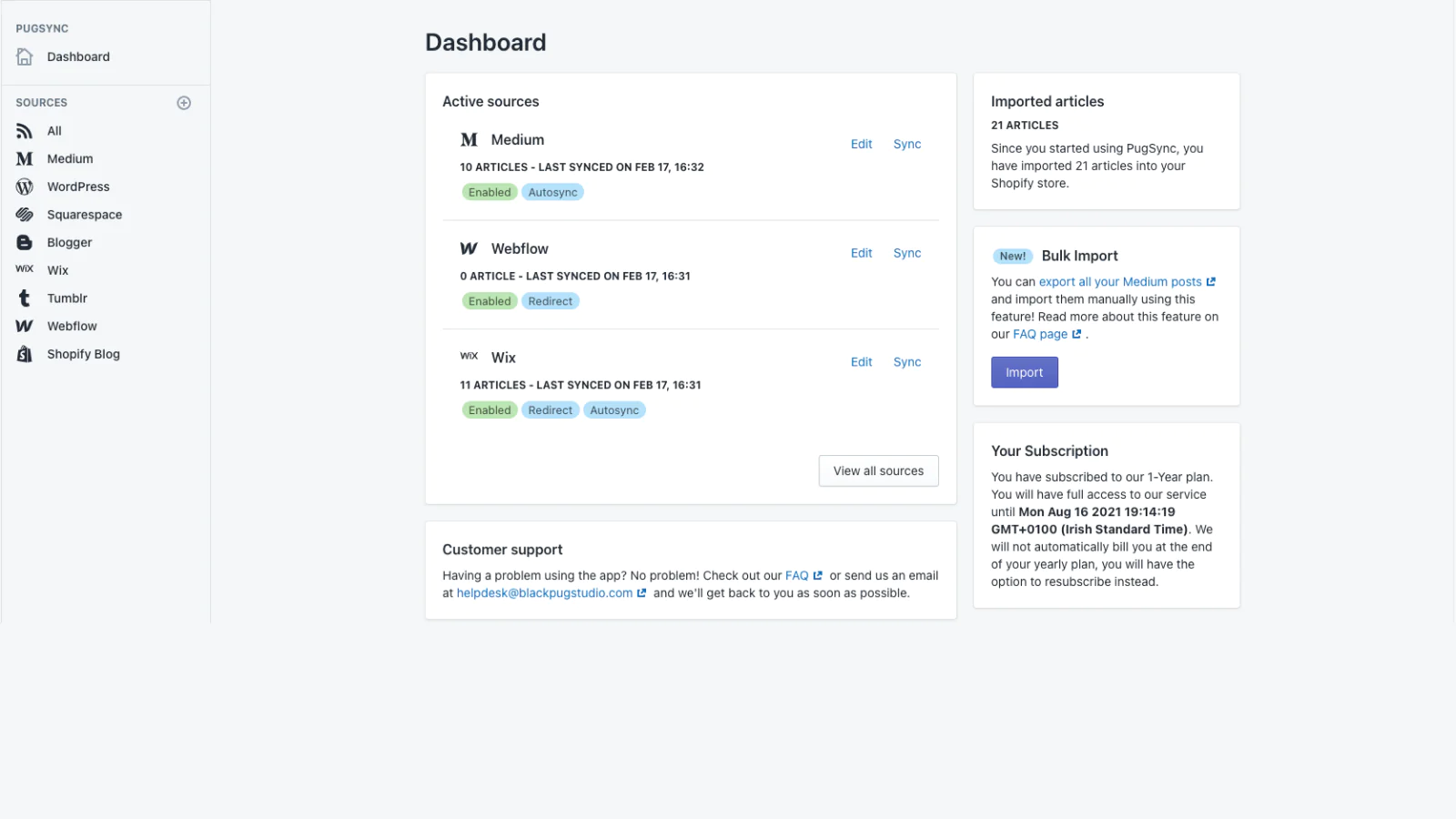Click the 21 ARTICLES count text
Screen dimensions: 1456x819
(x=1025, y=126)
